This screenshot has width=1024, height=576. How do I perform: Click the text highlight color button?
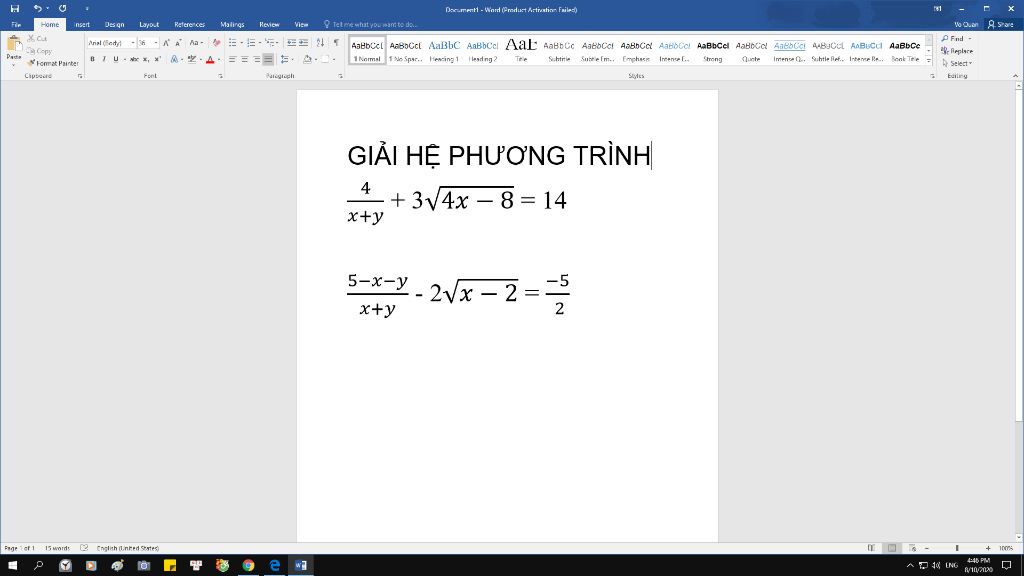[191, 59]
